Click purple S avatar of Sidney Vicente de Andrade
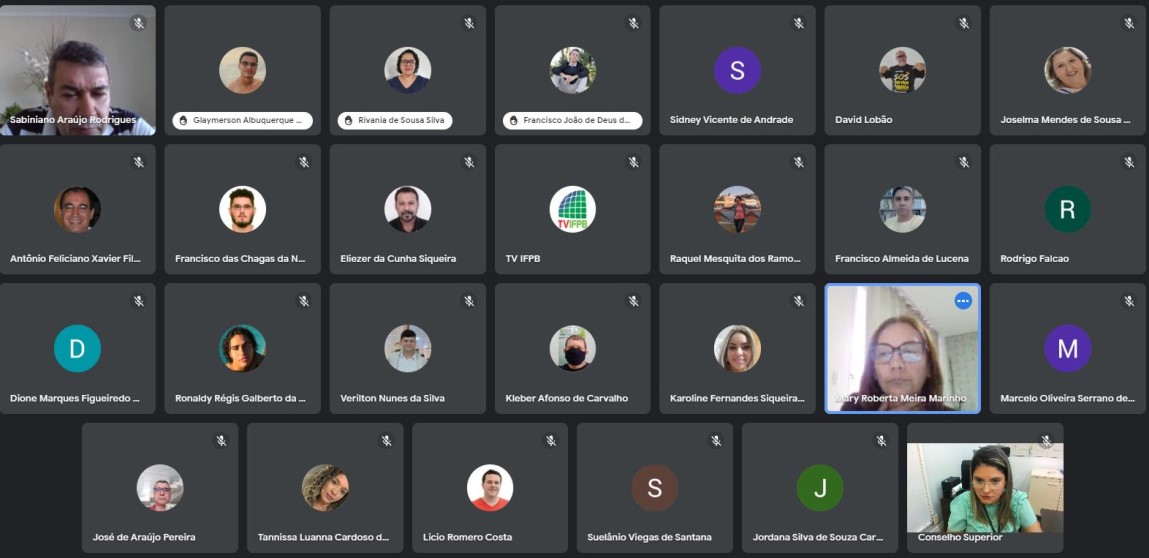This screenshot has width=1149, height=558. (737, 70)
